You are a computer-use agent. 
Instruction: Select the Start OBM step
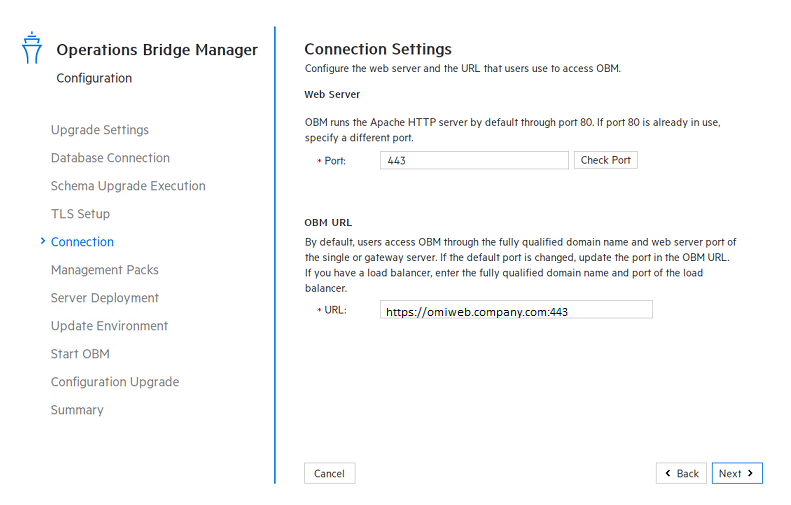[80, 354]
